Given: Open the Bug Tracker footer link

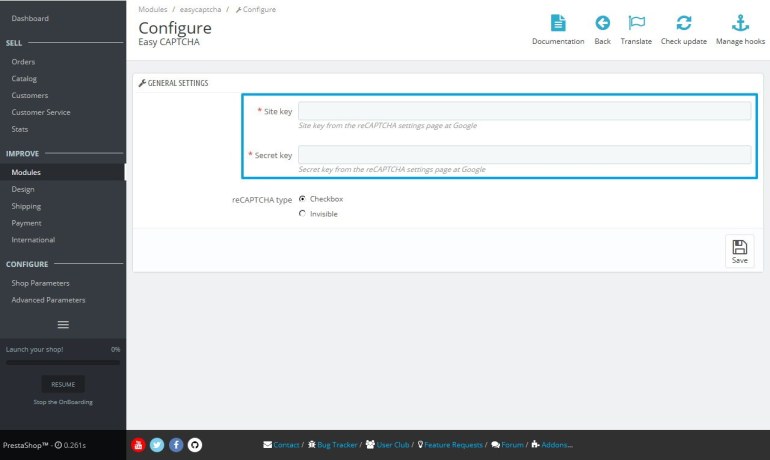Looking at the screenshot, I should pos(337,445).
